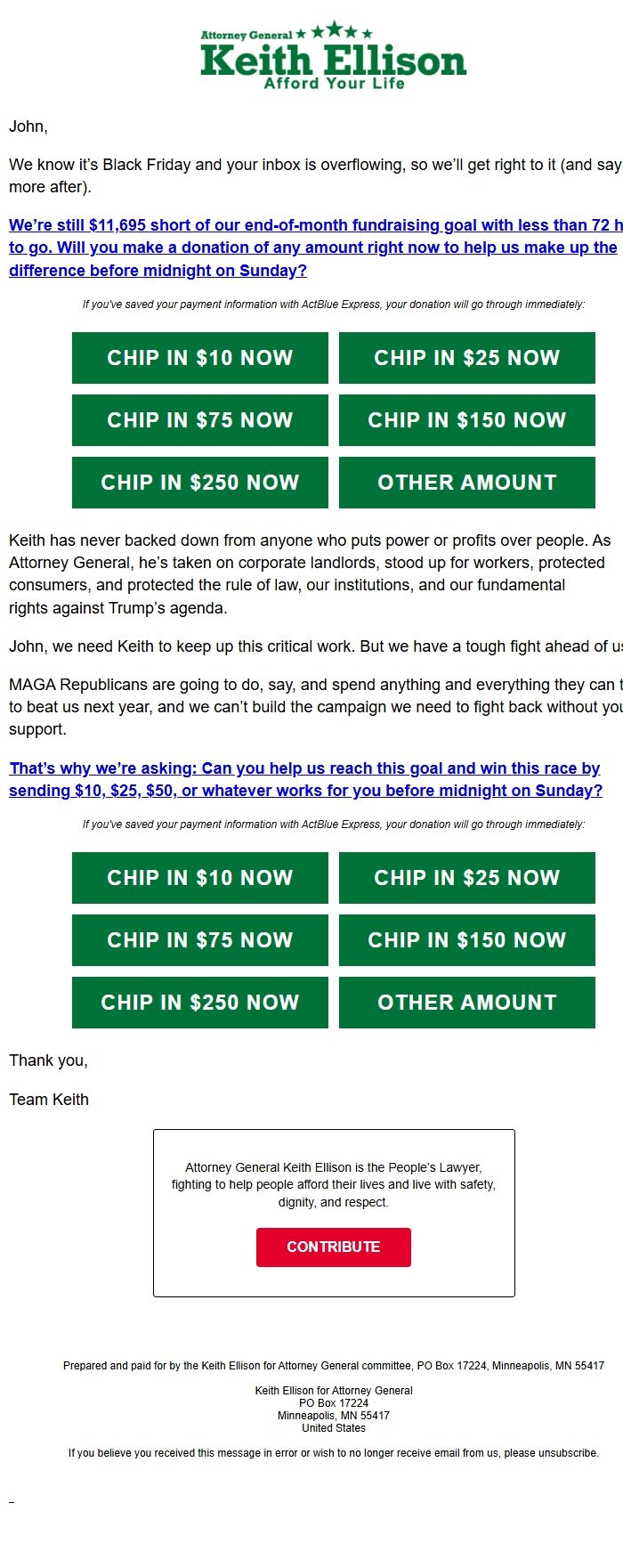623x1568 pixels.
Task: Select CHIP IN $25 NOW in the top set
Action: 467,358
